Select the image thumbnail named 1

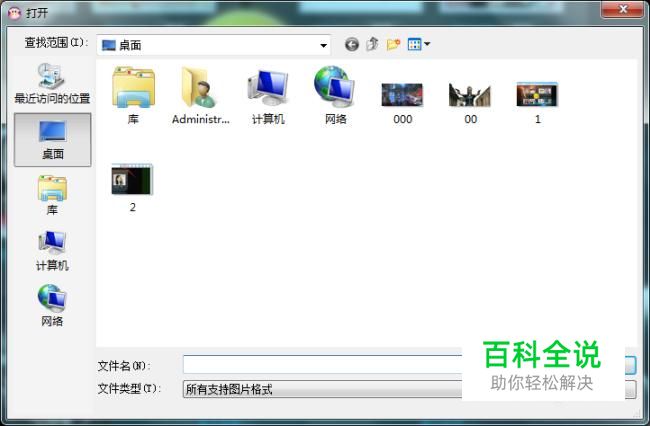(x=537, y=103)
